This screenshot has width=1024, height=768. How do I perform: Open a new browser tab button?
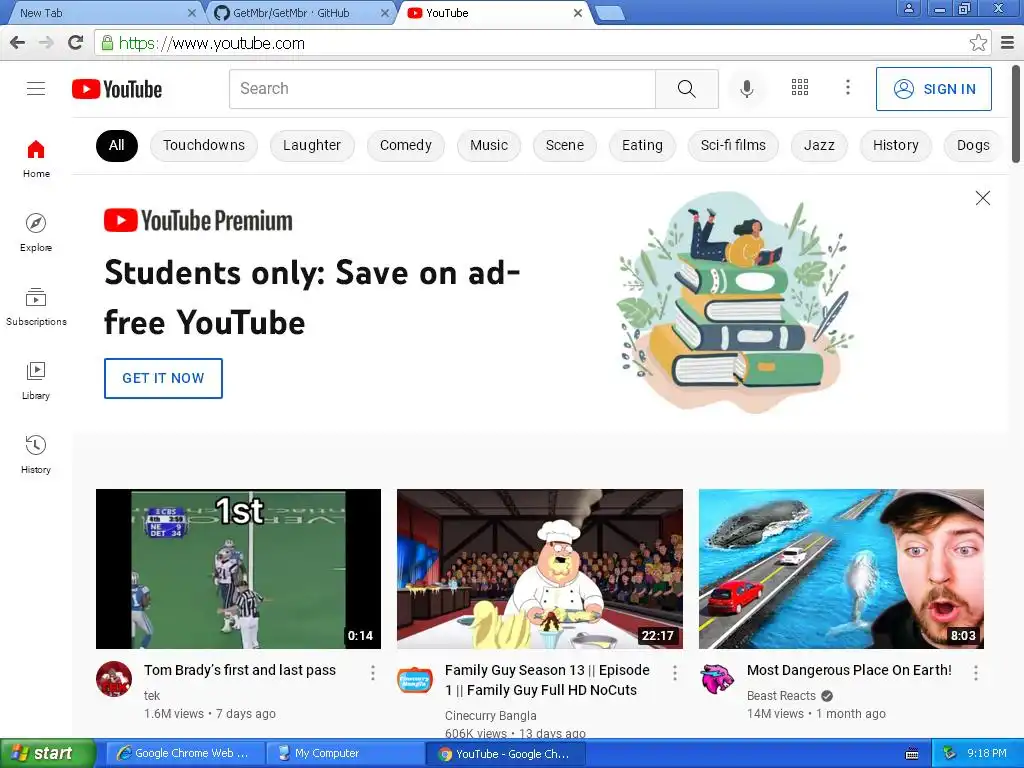tap(611, 12)
